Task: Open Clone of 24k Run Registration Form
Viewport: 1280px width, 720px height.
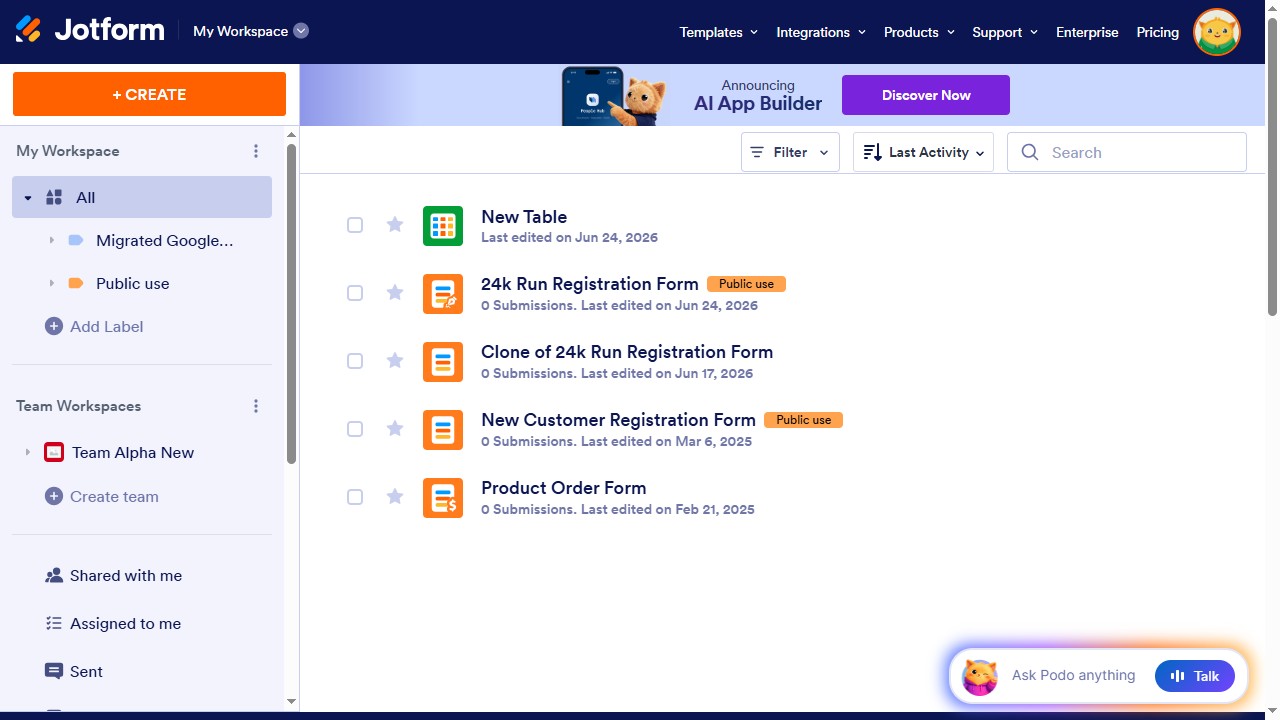Action: click(x=627, y=352)
